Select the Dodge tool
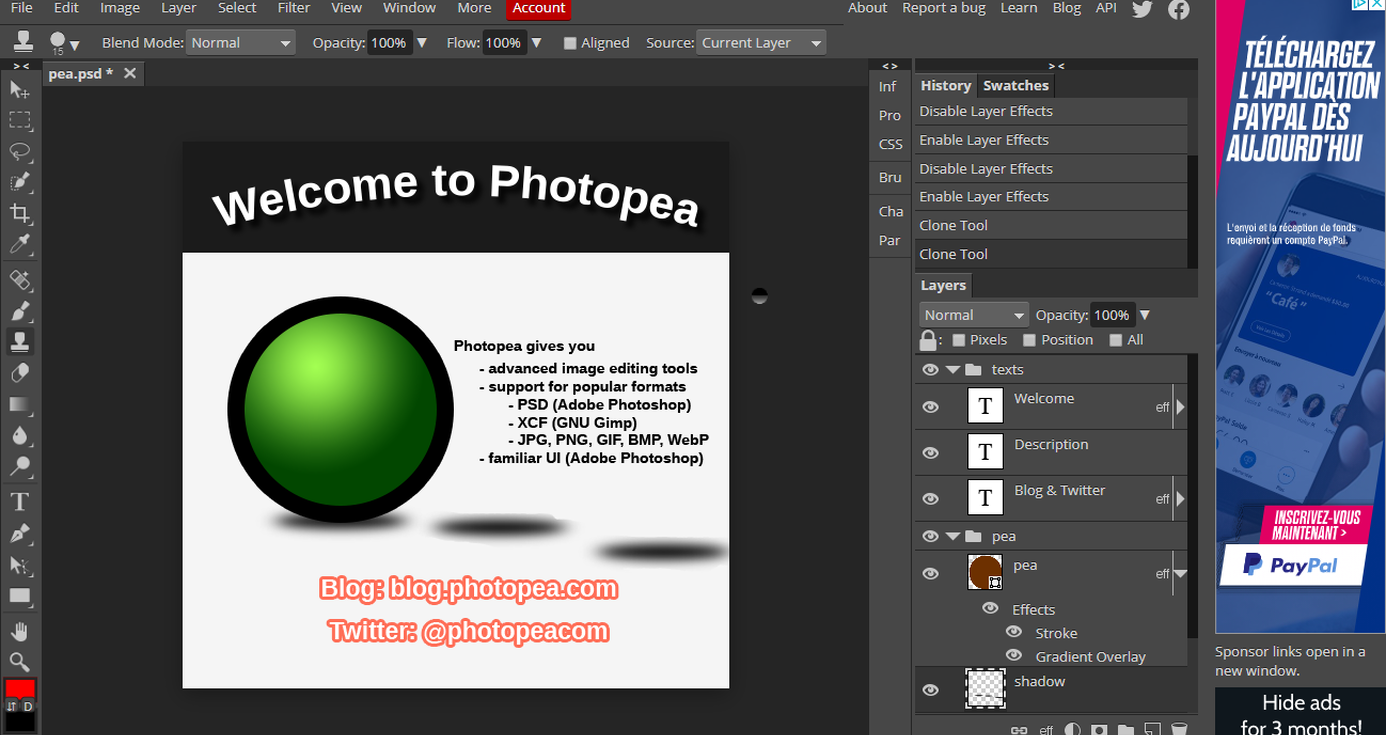The height and width of the screenshot is (735, 1386). pos(19,466)
